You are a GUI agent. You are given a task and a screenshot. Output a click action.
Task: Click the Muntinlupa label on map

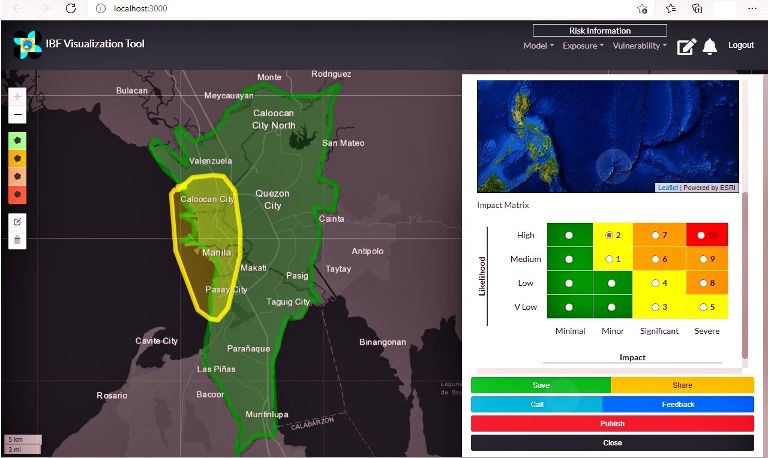click(x=267, y=414)
